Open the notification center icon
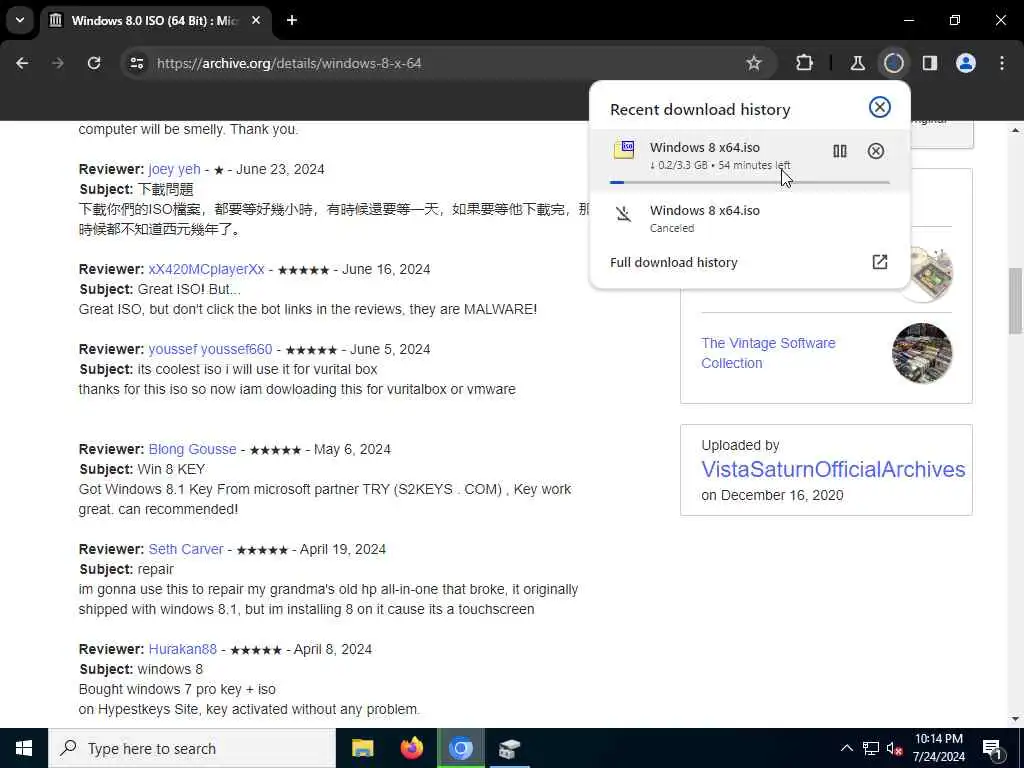Viewport: 1024px width, 768px height. tap(993, 748)
